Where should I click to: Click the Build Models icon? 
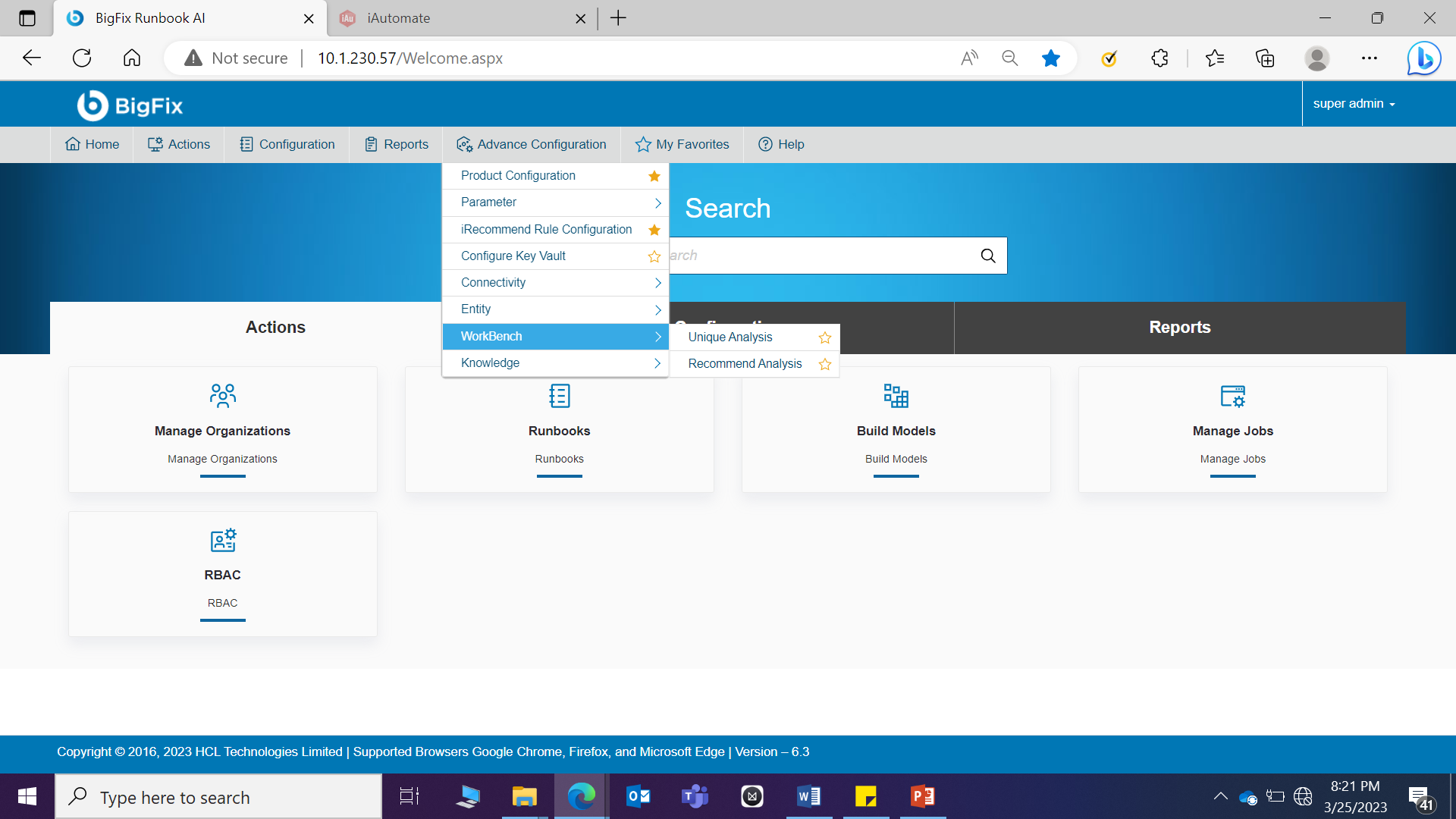coord(896,396)
